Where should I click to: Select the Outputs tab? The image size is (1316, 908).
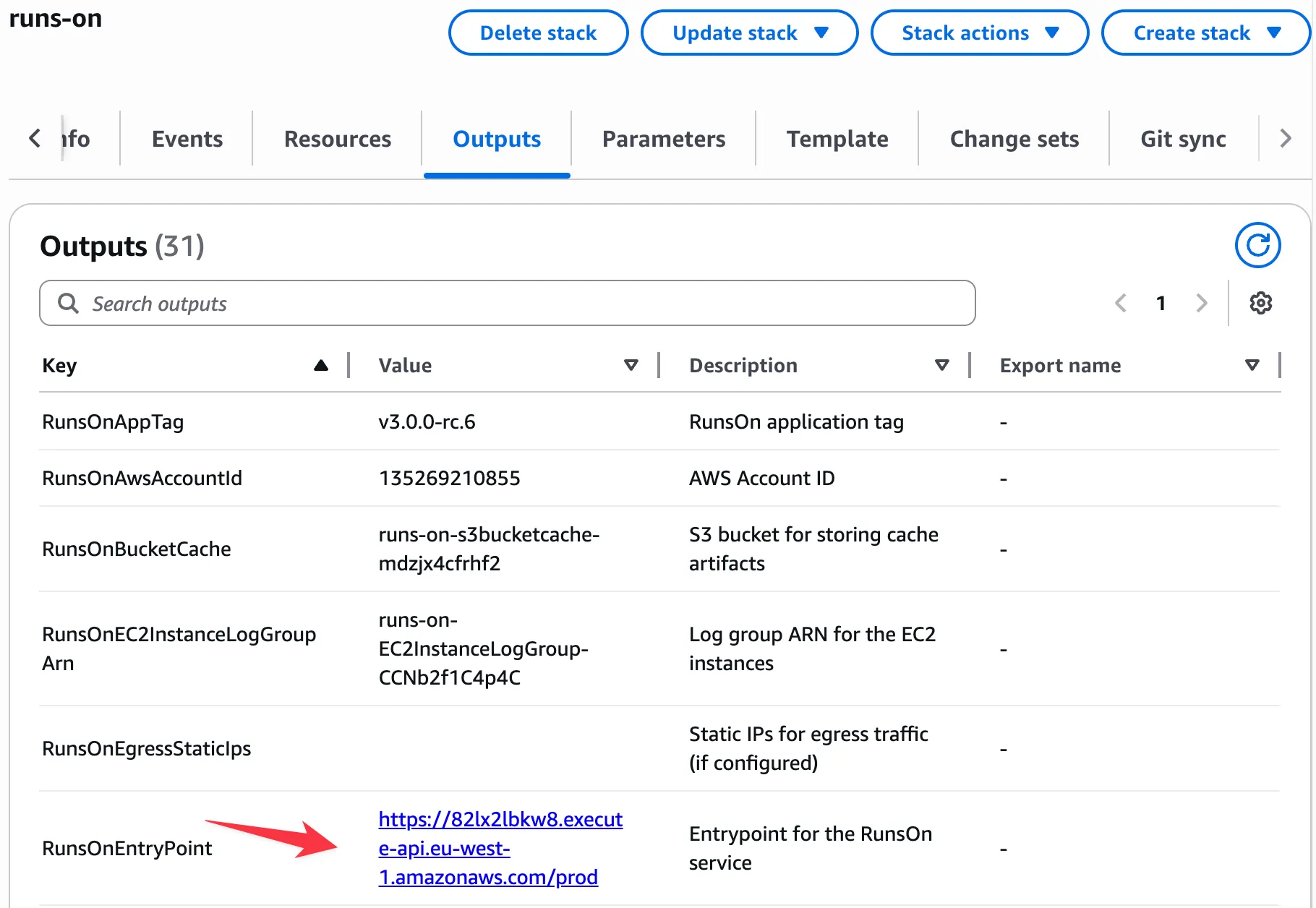click(x=497, y=139)
